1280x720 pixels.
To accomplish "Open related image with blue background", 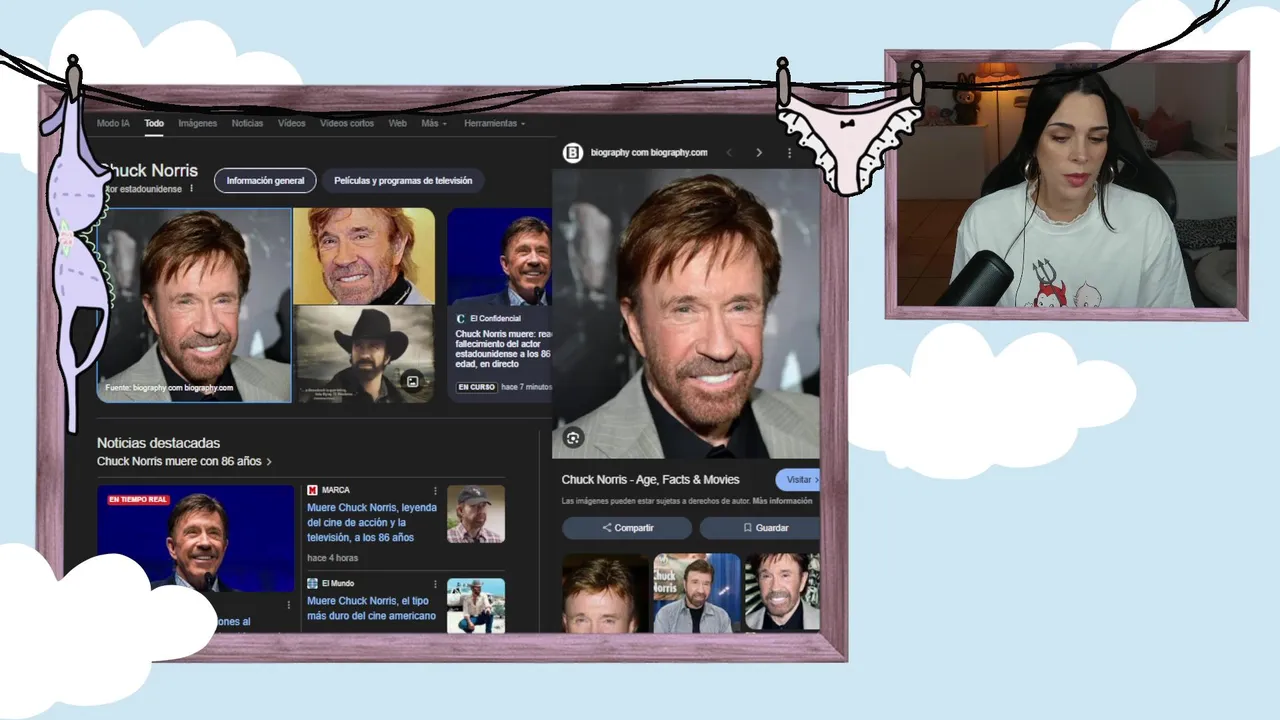I will coord(697,593).
